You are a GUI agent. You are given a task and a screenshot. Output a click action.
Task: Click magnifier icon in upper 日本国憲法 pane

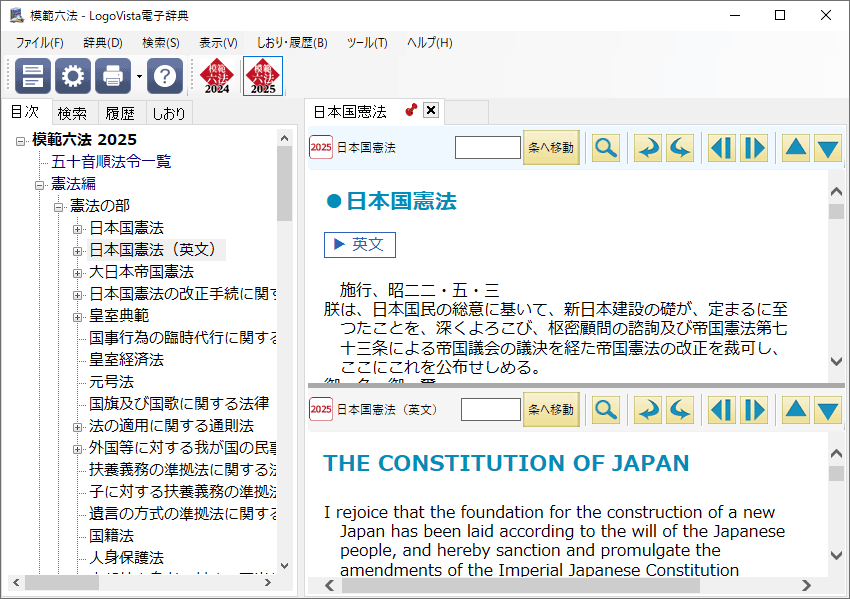point(605,148)
